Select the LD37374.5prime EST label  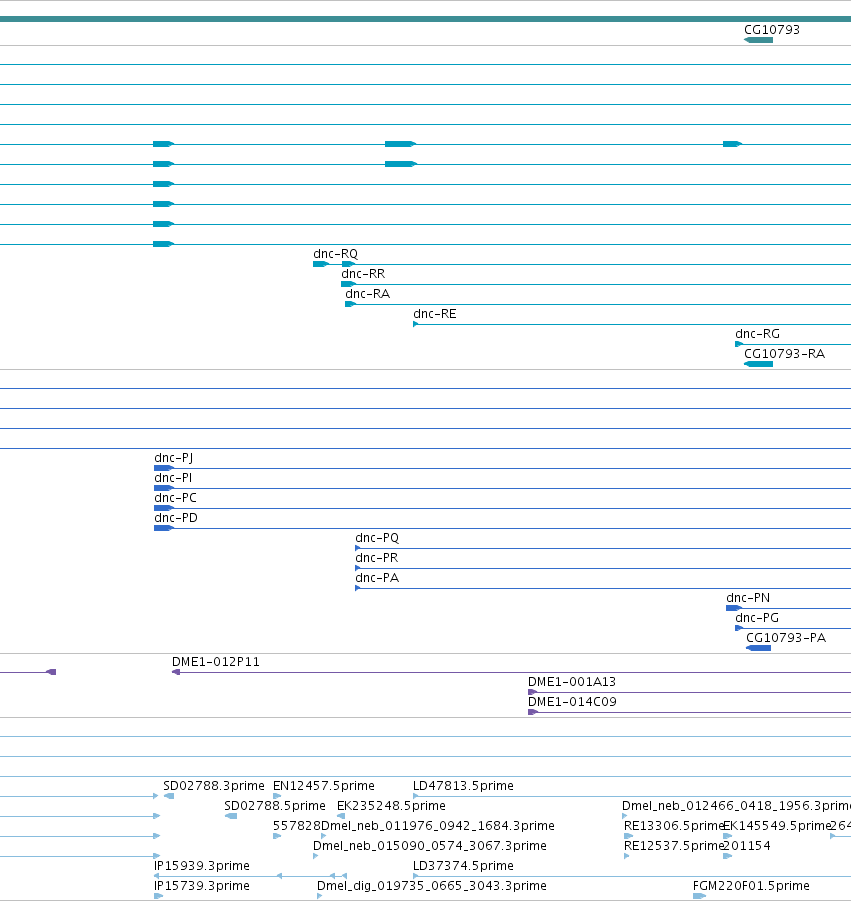(463, 866)
